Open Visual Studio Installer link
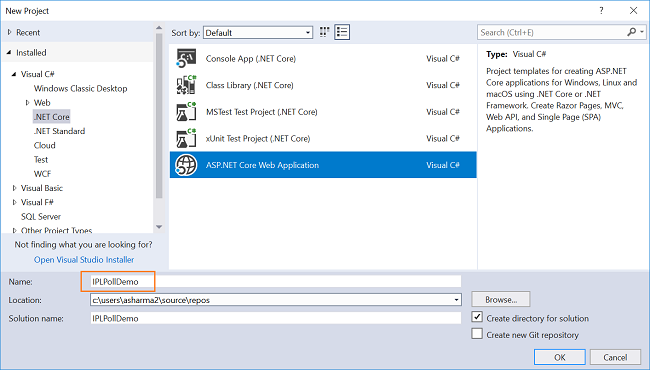 84,259
